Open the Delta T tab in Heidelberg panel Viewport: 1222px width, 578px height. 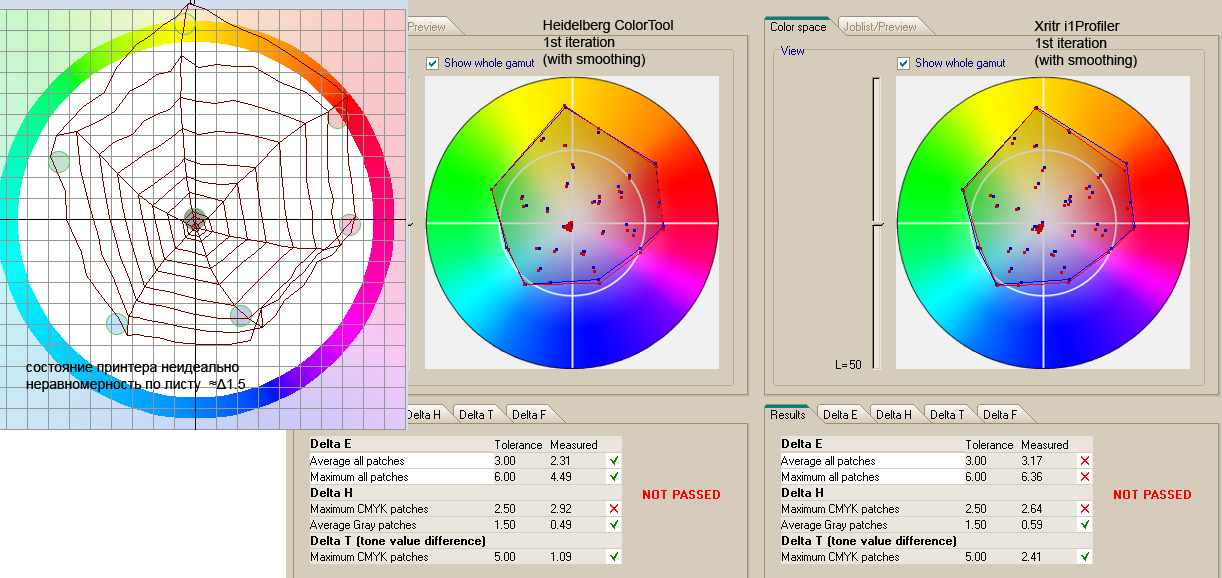click(476, 414)
